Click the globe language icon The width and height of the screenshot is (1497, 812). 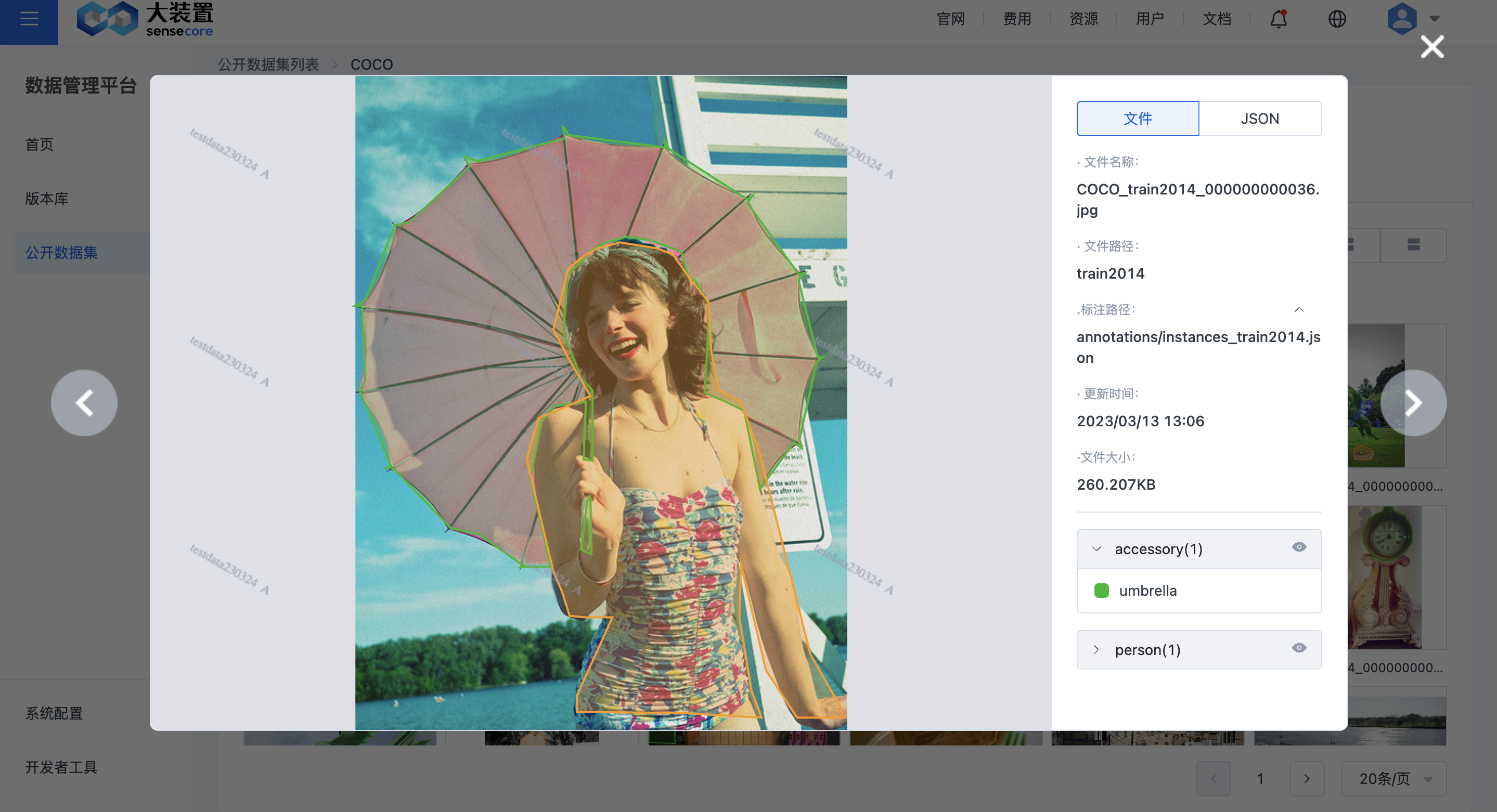click(x=1337, y=19)
